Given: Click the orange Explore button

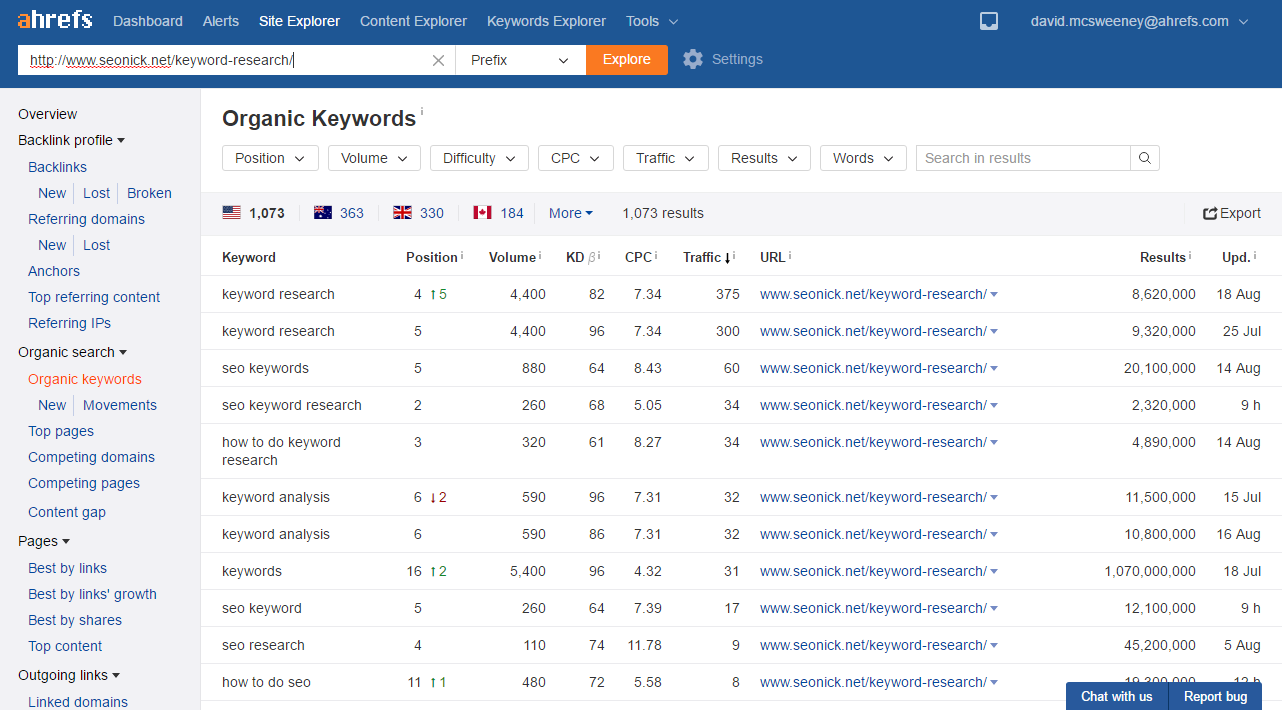Looking at the screenshot, I should pos(627,60).
